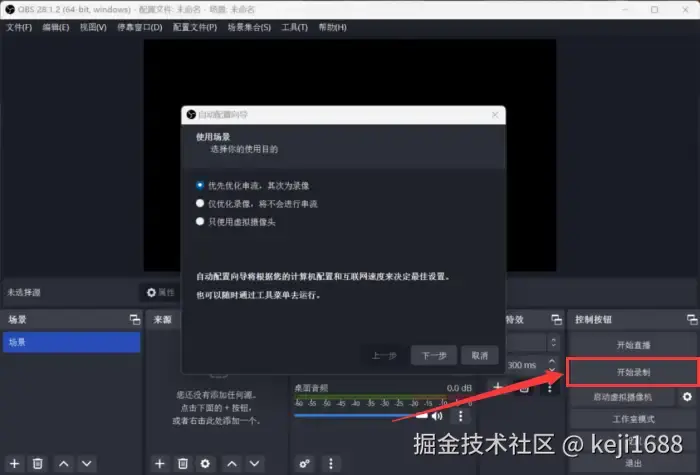Open the Tools (工具) menu
This screenshot has height=475, width=700.
point(294,27)
